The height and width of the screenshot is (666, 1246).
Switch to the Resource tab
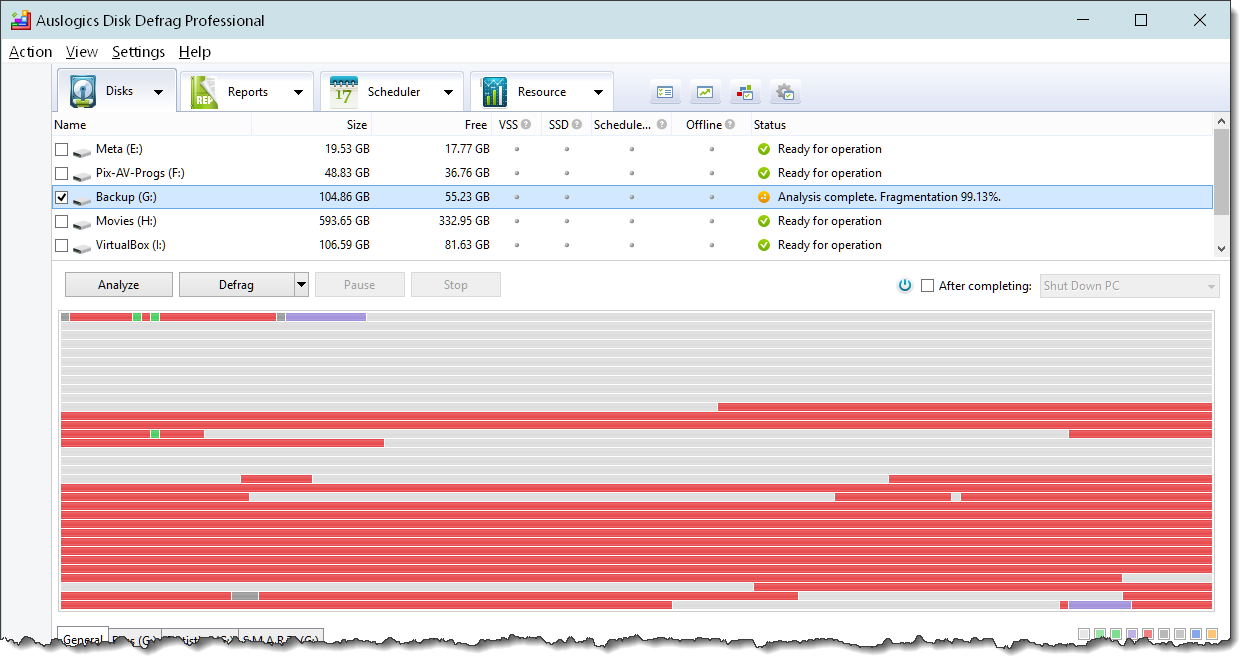[541, 92]
